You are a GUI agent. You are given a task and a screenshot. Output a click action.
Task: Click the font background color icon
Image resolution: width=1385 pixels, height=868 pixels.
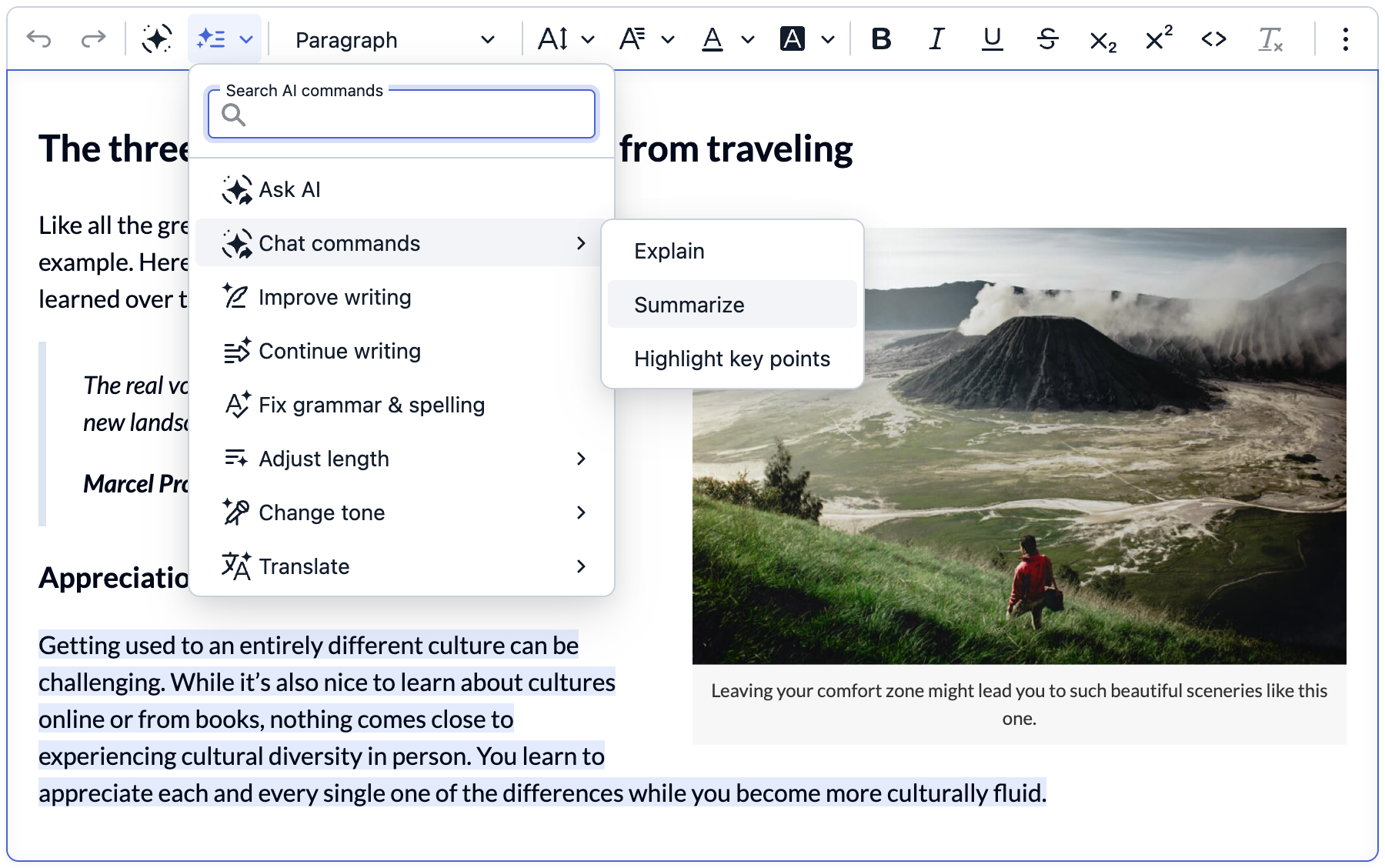793,38
